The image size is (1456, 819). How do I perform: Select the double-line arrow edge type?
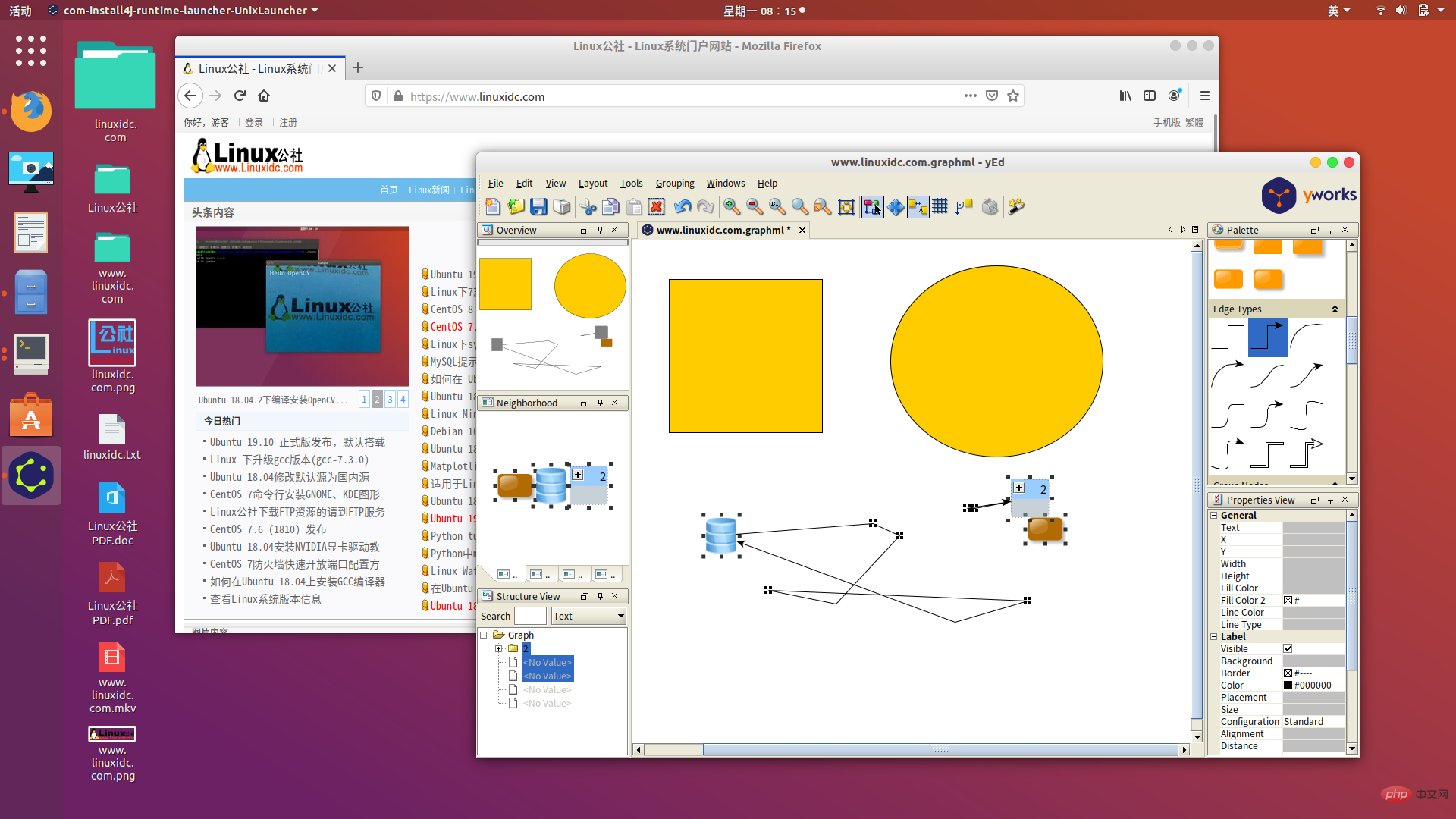[x=1307, y=454]
